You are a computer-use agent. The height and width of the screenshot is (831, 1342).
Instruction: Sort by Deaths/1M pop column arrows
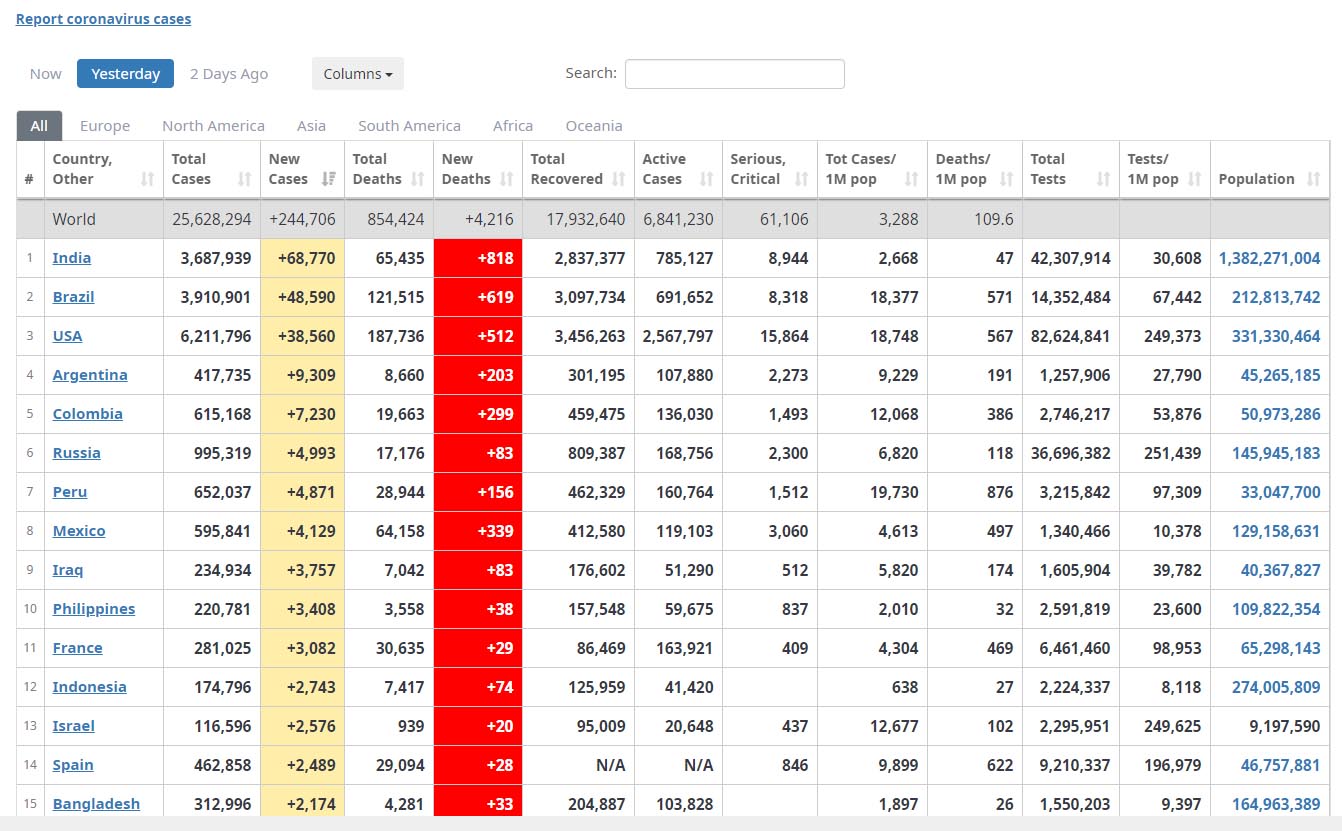click(x=1007, y=179)
